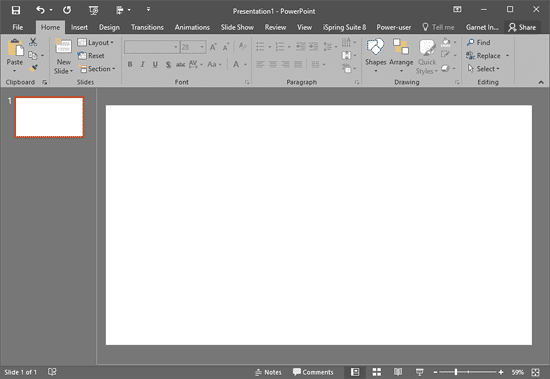Expand the Section dropdown

tap(97, 69)
